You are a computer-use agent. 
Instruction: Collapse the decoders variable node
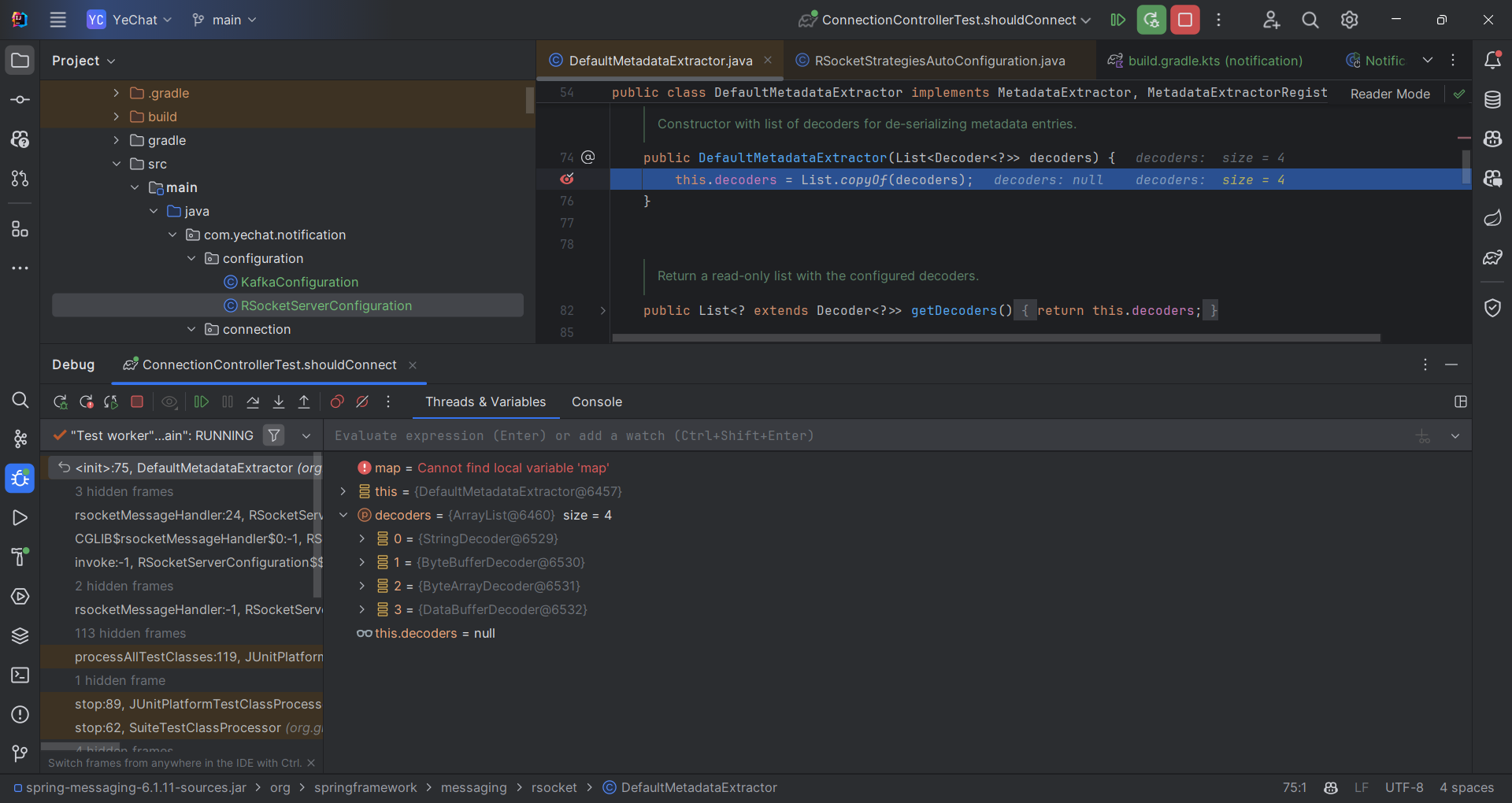click(x=343, y=515)
